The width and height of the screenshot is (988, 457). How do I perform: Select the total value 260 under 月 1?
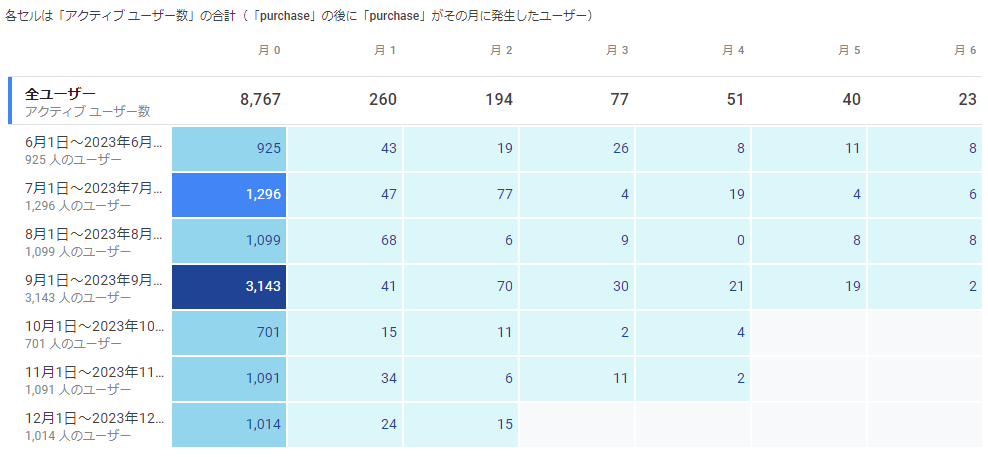pyautogui.click(x=382, y=100)
